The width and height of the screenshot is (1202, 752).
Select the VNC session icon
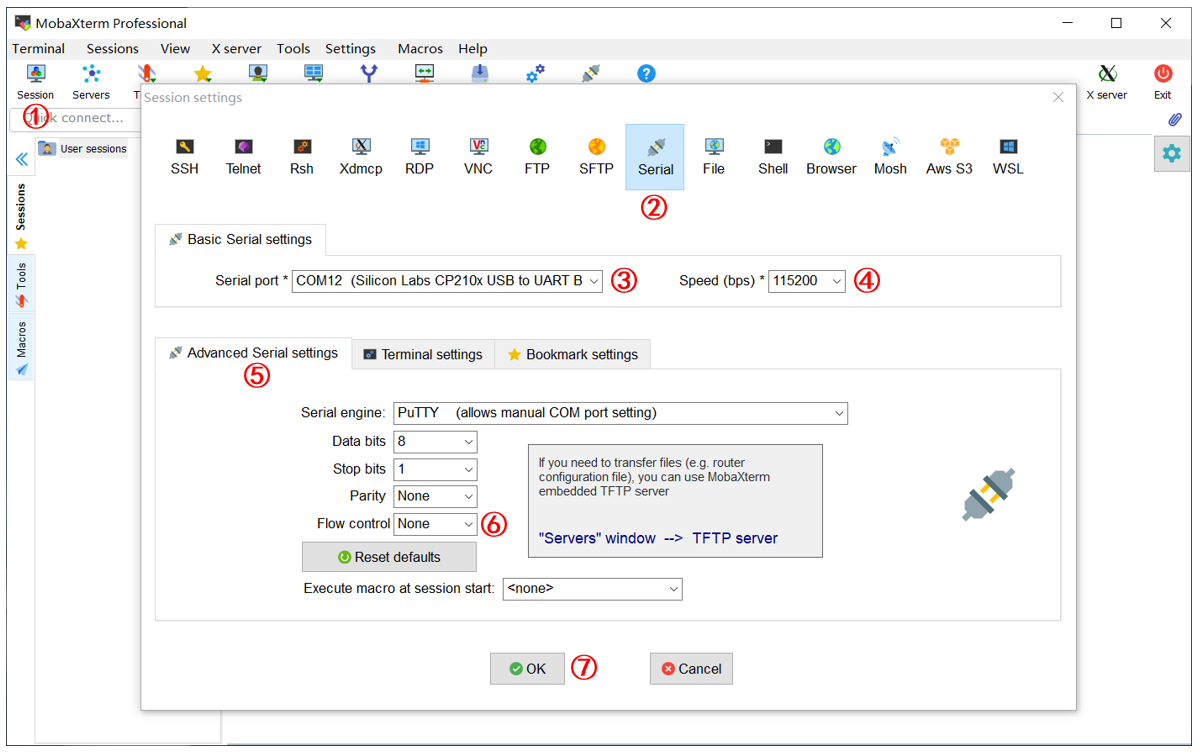pos(478,157)
